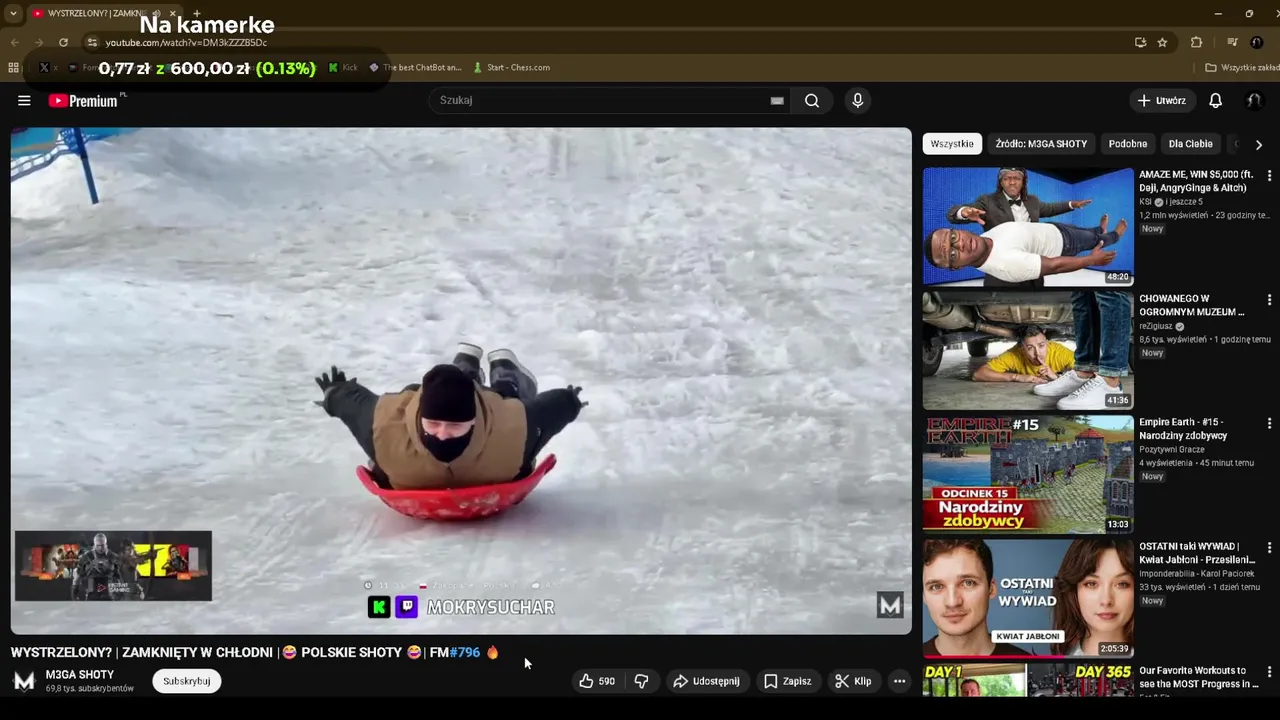Click the Our Favorite Workouts video title
Image resolution: width=1280 pixels, height=720 pixels.
coord(1198,677)
